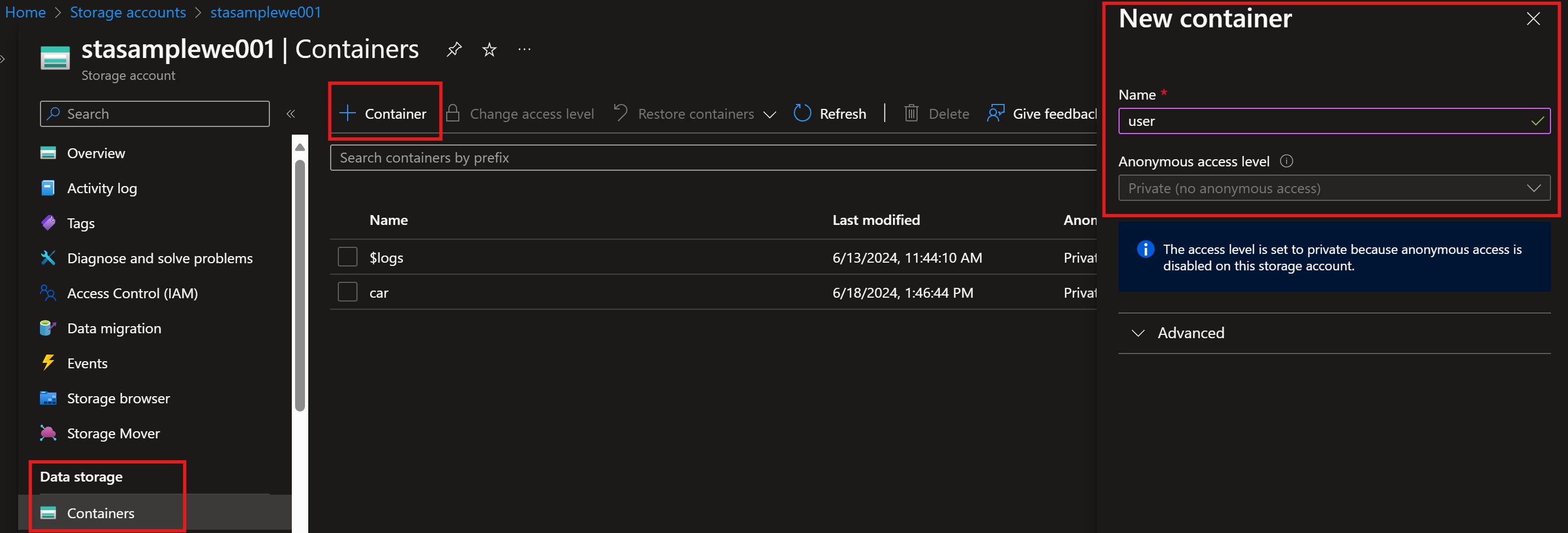Open the car container

(379, 293)
